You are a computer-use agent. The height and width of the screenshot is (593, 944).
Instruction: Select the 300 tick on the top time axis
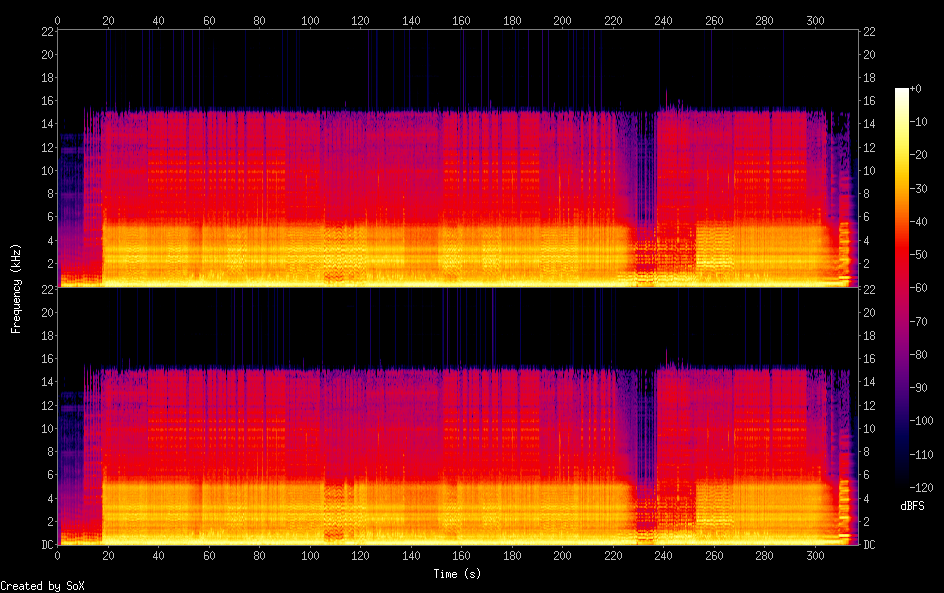(815, 20)
